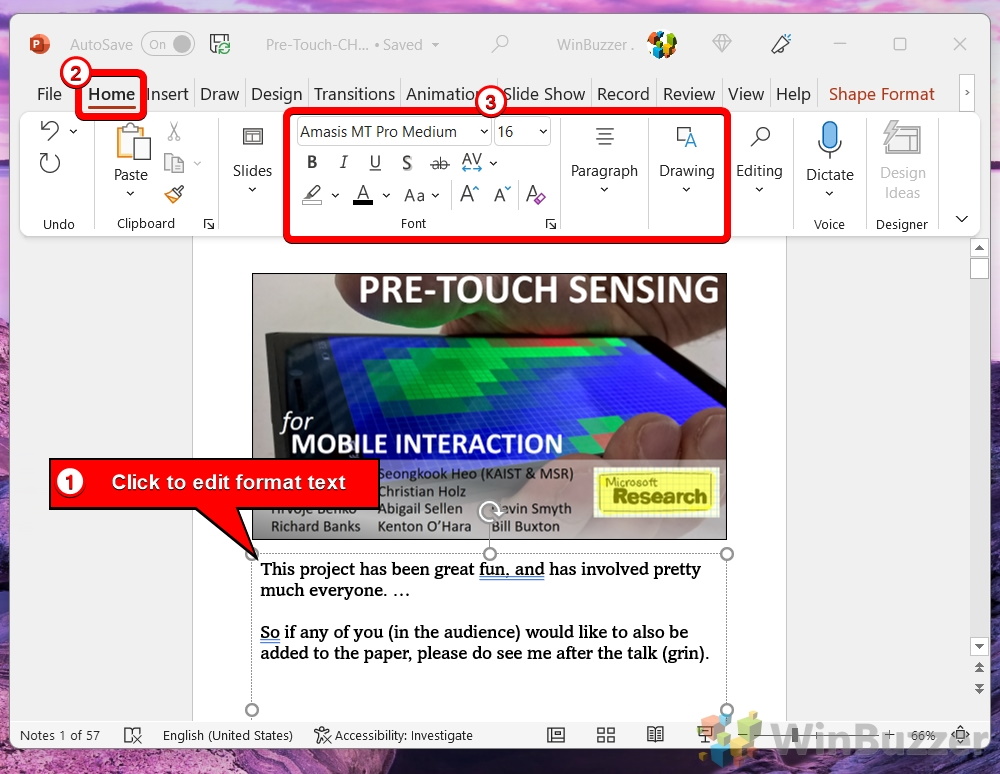This screenshot has width=1000, height=774.
Task: Toggle text Shadow S button
Action: click(407, 163)
